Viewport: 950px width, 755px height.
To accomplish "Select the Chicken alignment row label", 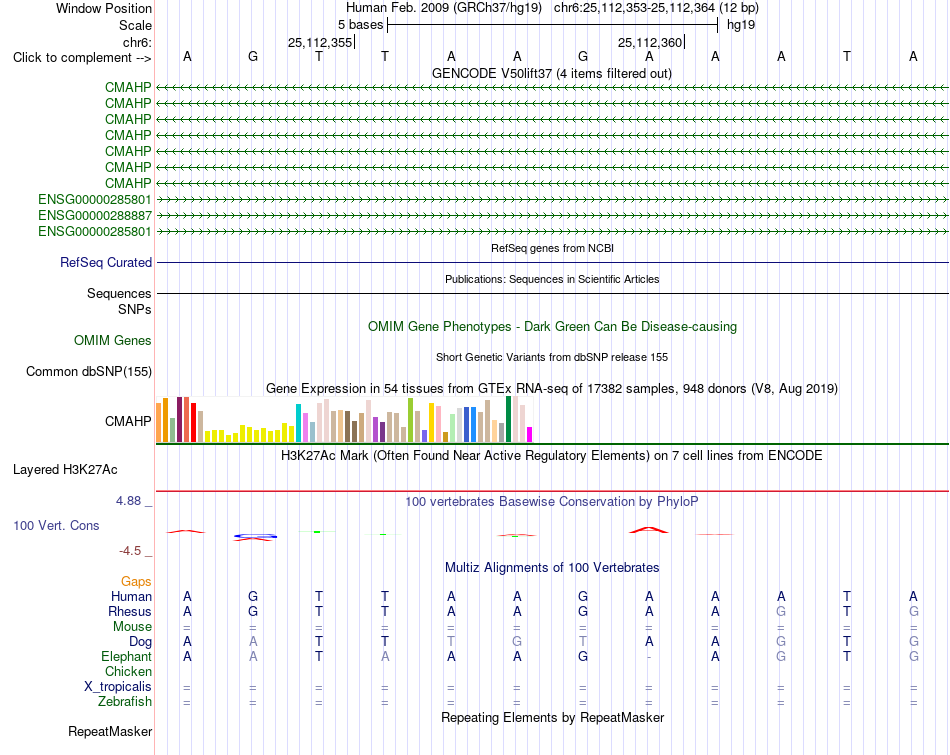I will (128, 671).
